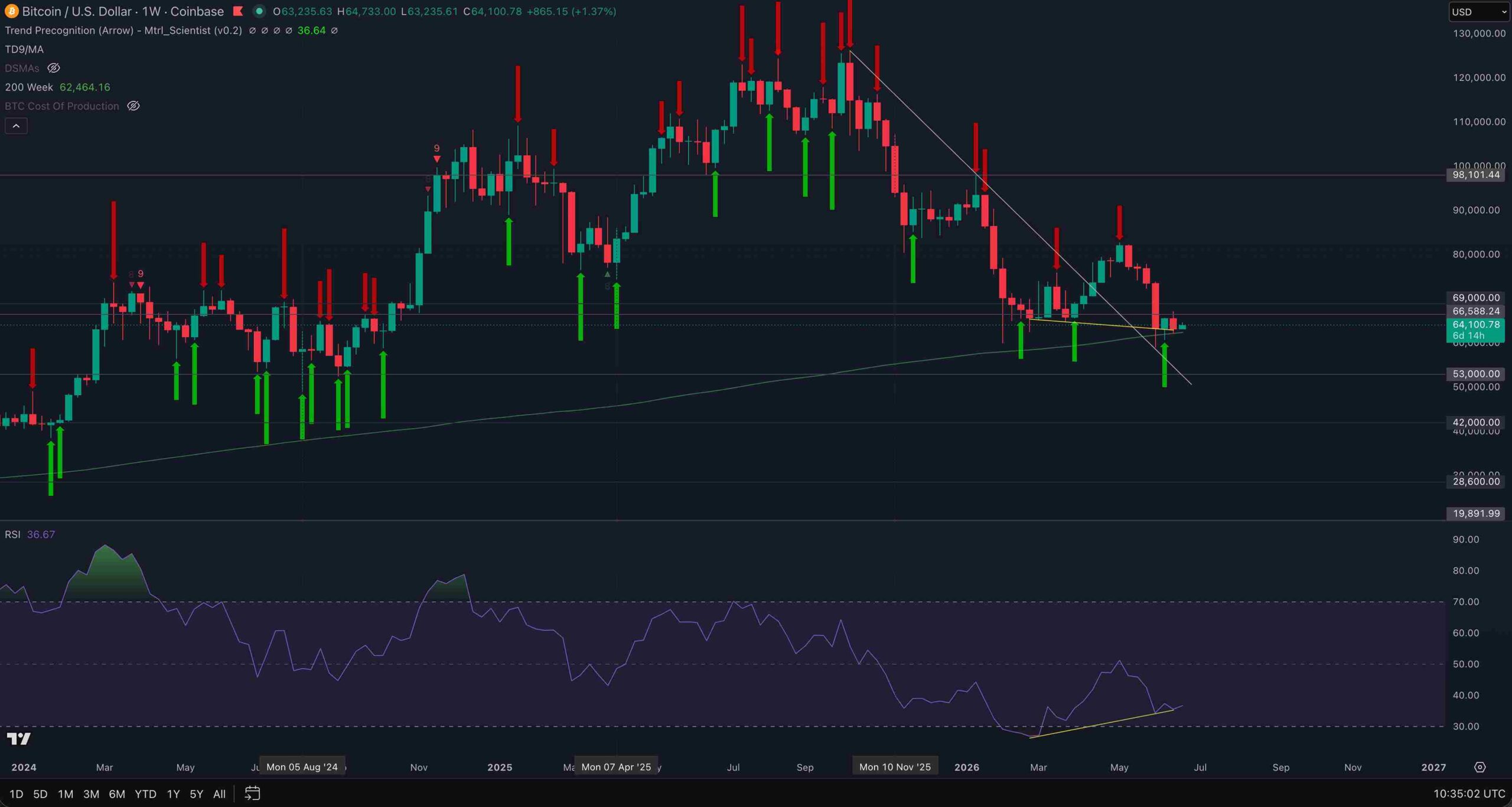The height and width of the screenshot is (807, 1512).
Task: Select the RSI indicator legend
Action: point(12,534)
